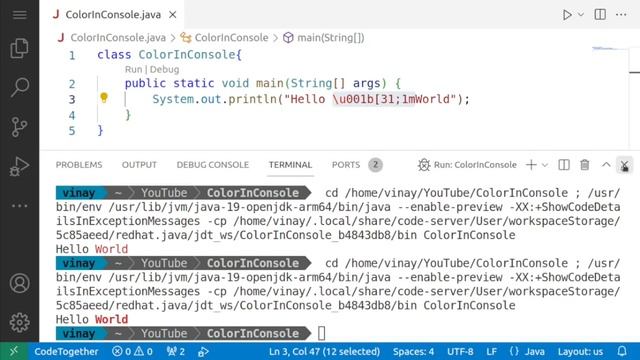The width and height of the screenshot is (640, 360).
Task: Close the bottom panel
Action: (624, 165)
